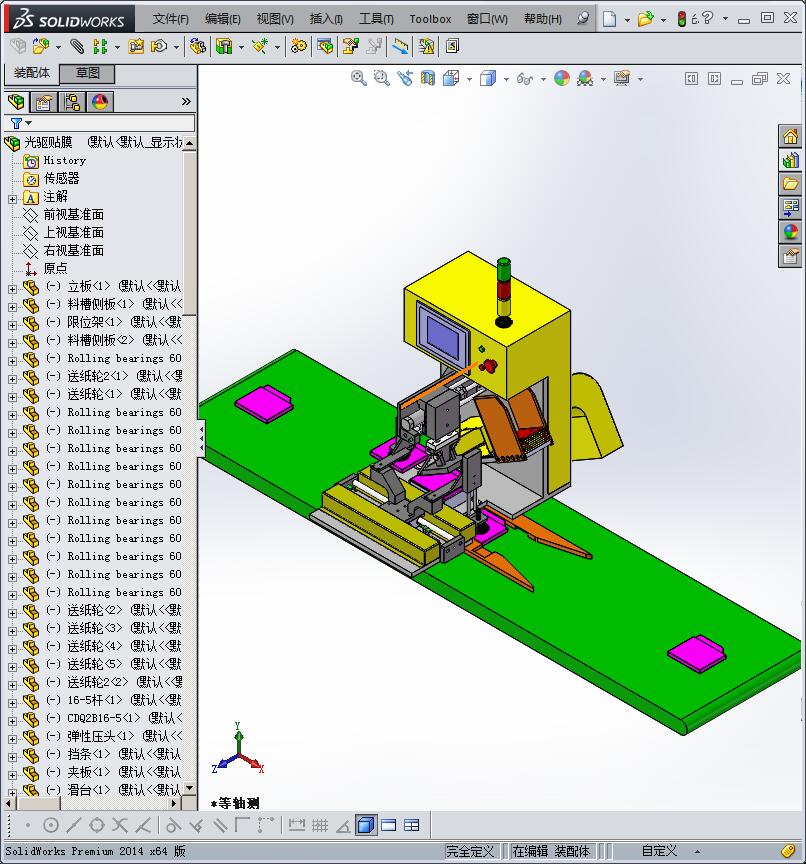Open Custom Properties task pane icon
The image size is (806, 864).
790,256
